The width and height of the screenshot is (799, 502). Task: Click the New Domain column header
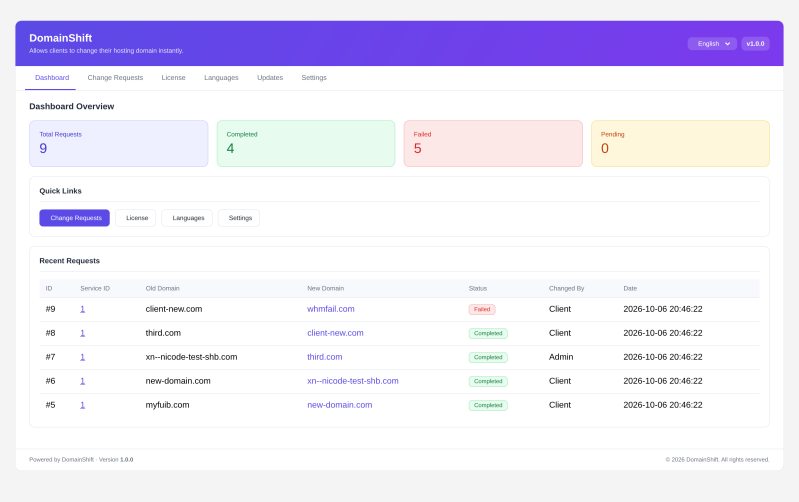coord(326,288)
